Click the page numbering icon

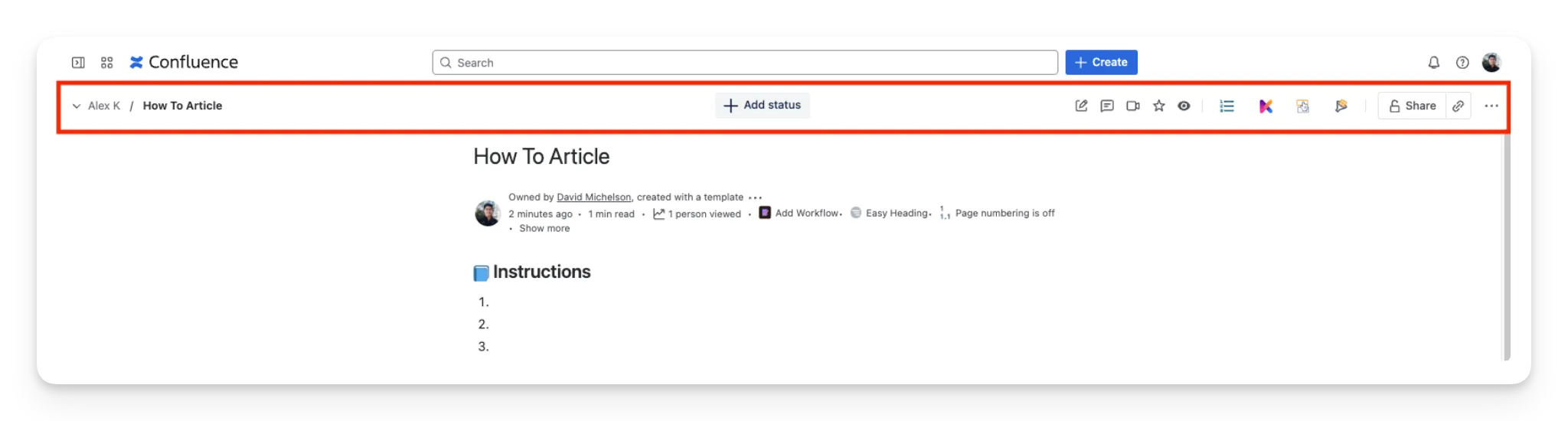click(945, 213)
